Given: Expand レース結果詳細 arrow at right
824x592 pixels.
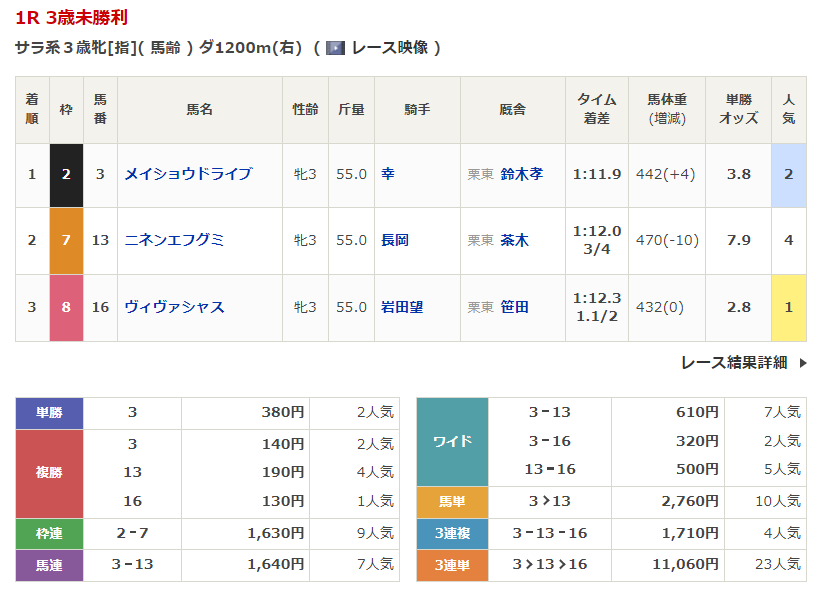Looking at the screenshot, I should (x=802, y=363).
